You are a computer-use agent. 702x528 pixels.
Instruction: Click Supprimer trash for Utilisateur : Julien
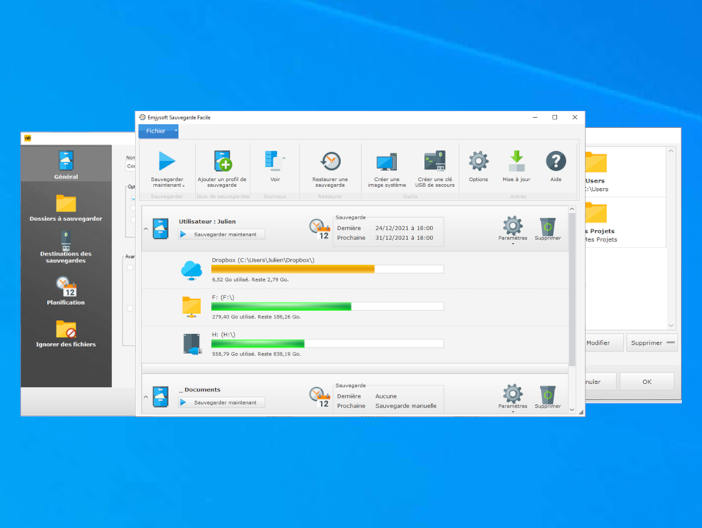pos(548,226)
